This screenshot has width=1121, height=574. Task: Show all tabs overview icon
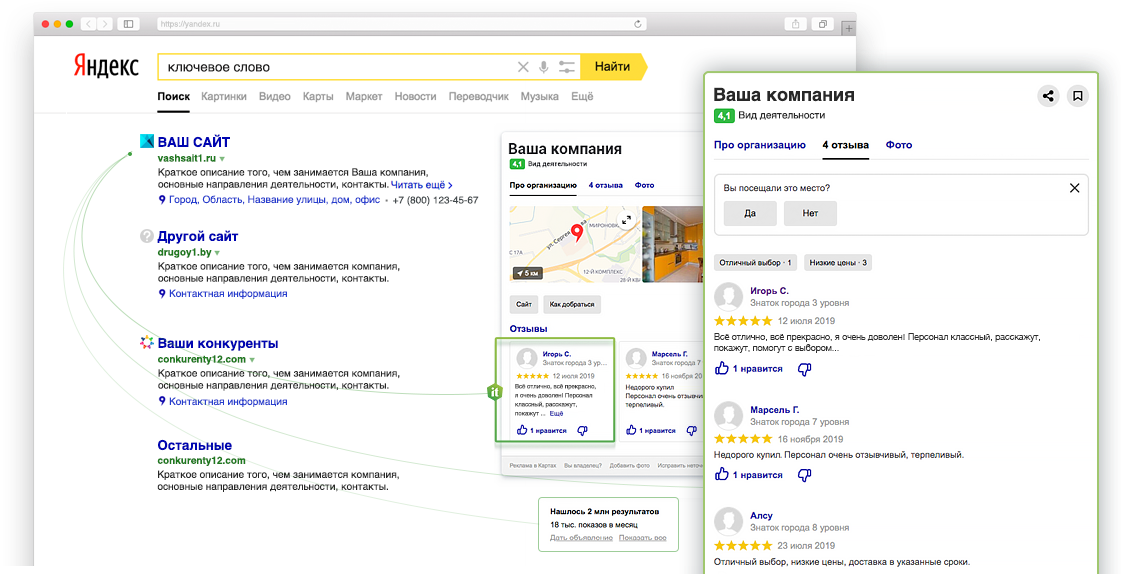[x=823, y=24]
